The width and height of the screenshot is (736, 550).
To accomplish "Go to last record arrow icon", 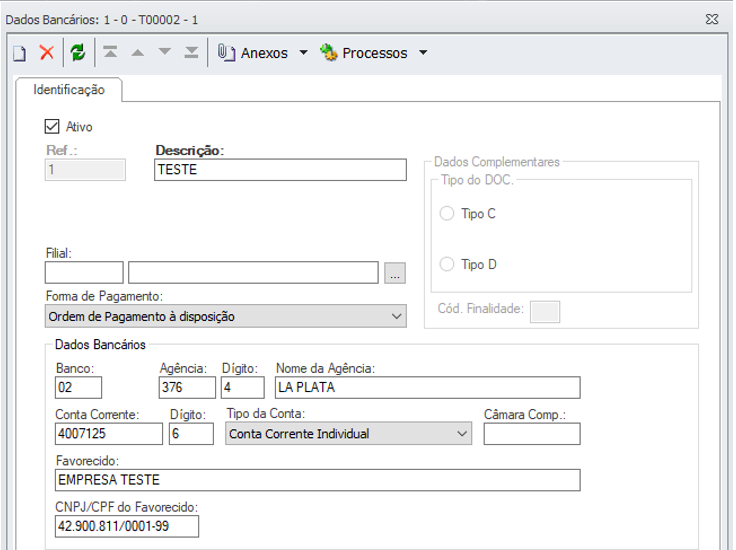I will (192, 52).
